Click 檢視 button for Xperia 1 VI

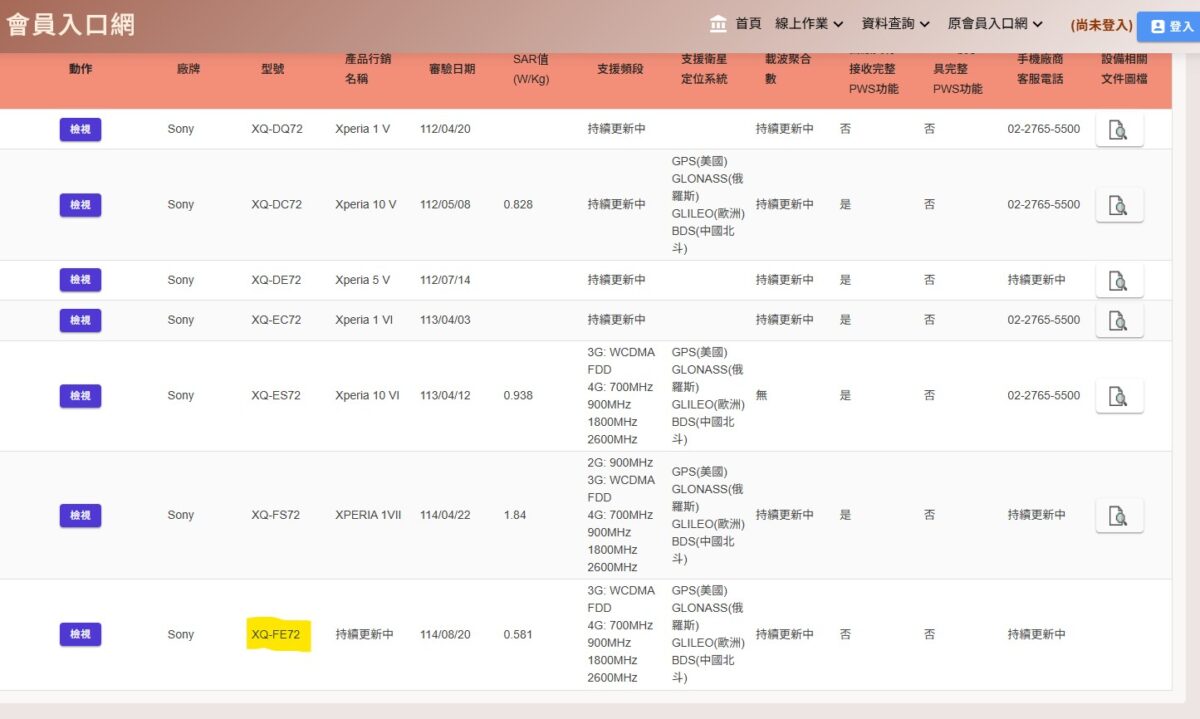coord(80,320)
